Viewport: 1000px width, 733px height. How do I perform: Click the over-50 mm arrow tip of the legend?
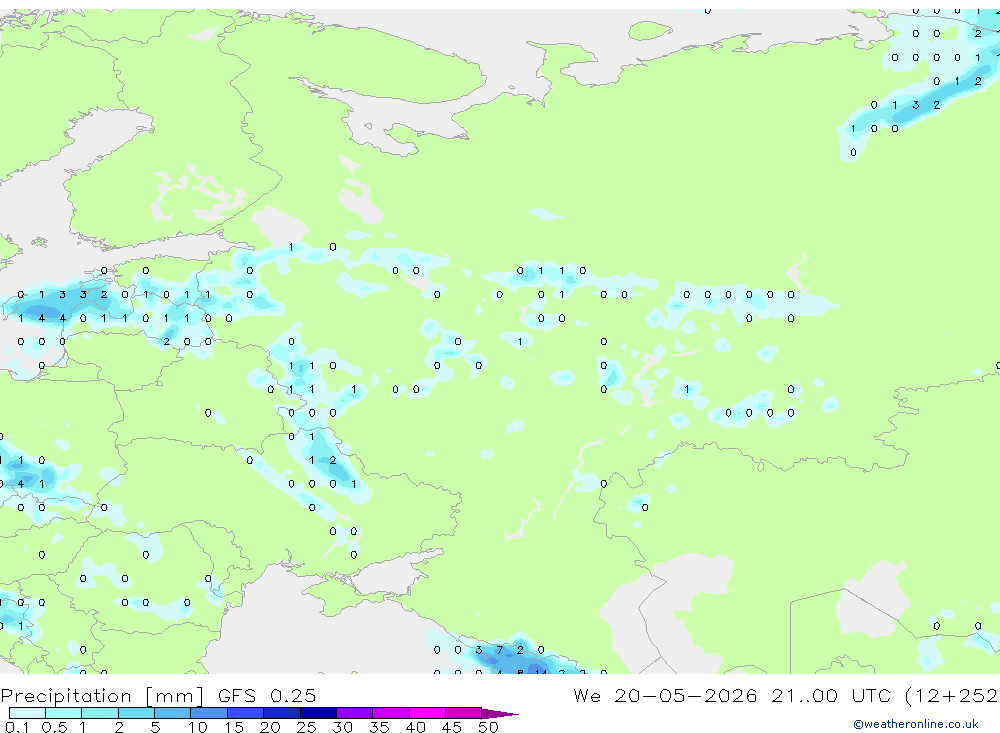pos(501,713)
